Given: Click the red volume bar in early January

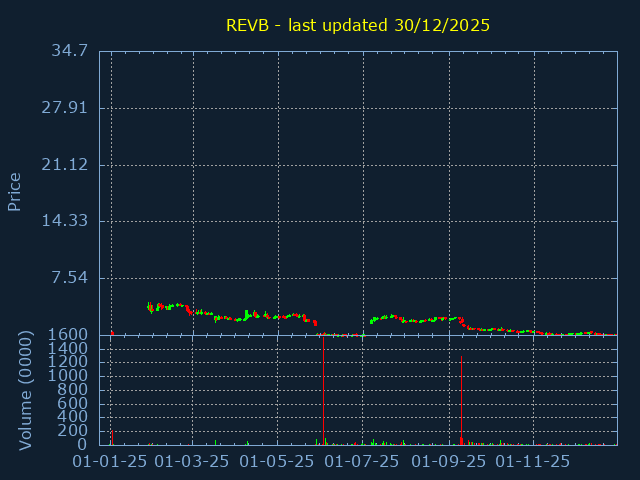Looking at the screenshot, I should [112, 437].
